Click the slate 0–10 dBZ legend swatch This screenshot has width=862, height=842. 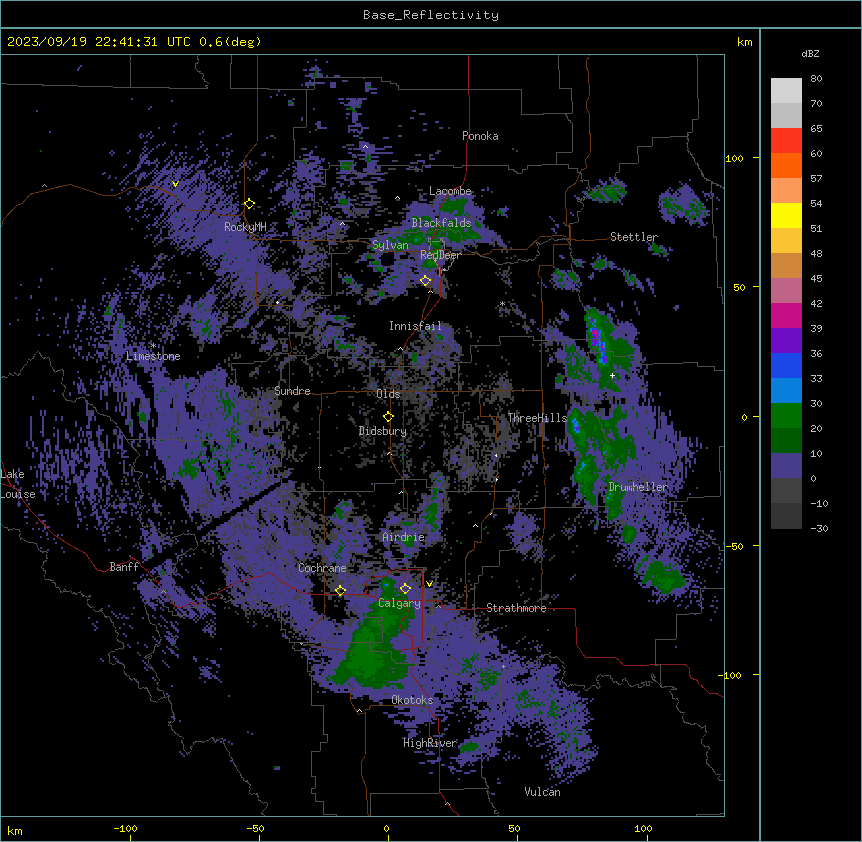click(786, 466)
